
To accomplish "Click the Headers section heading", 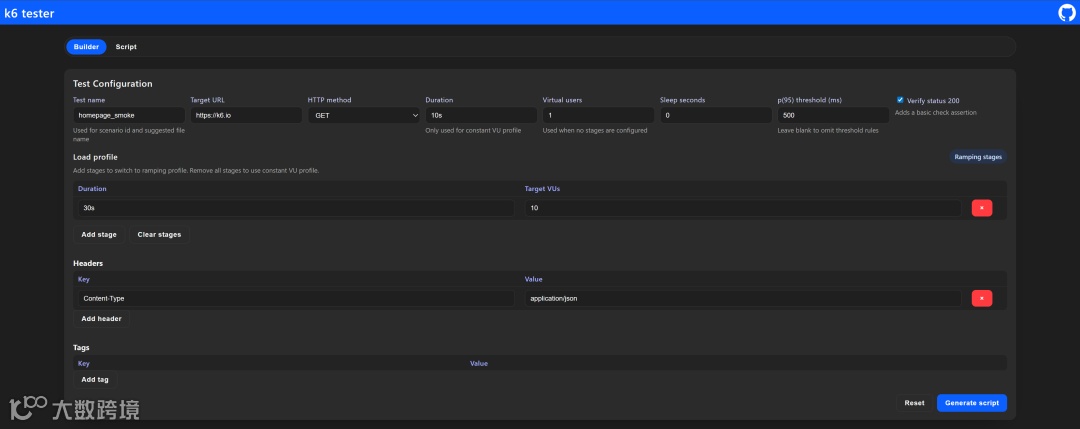I will click(x=88, y=263).
